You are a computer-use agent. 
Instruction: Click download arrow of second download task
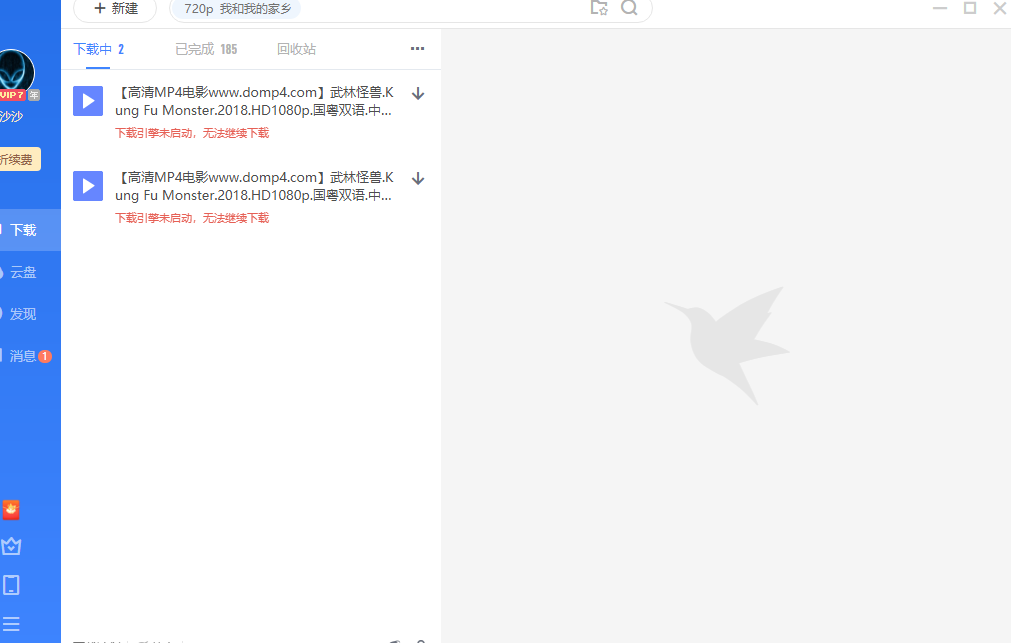point(418,179)
